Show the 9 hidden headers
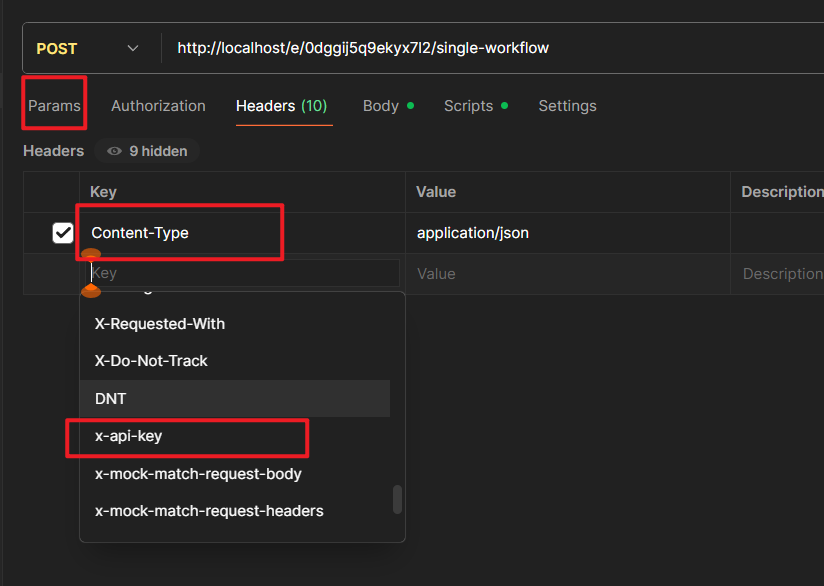824x586 pixels. point(147,151)
